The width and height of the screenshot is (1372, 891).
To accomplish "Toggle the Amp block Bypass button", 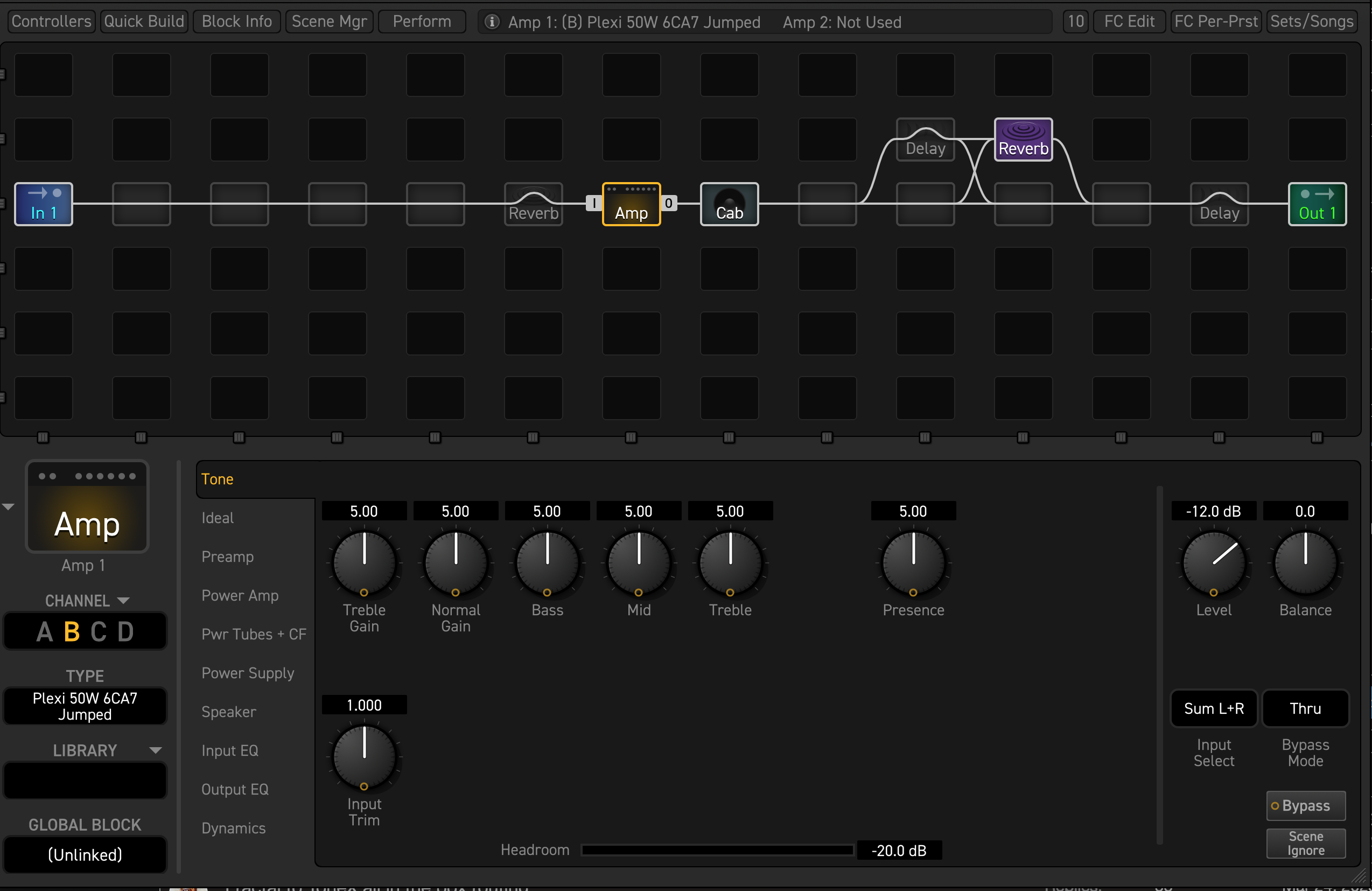I will pyautogui.click(x=1305, y=806).
